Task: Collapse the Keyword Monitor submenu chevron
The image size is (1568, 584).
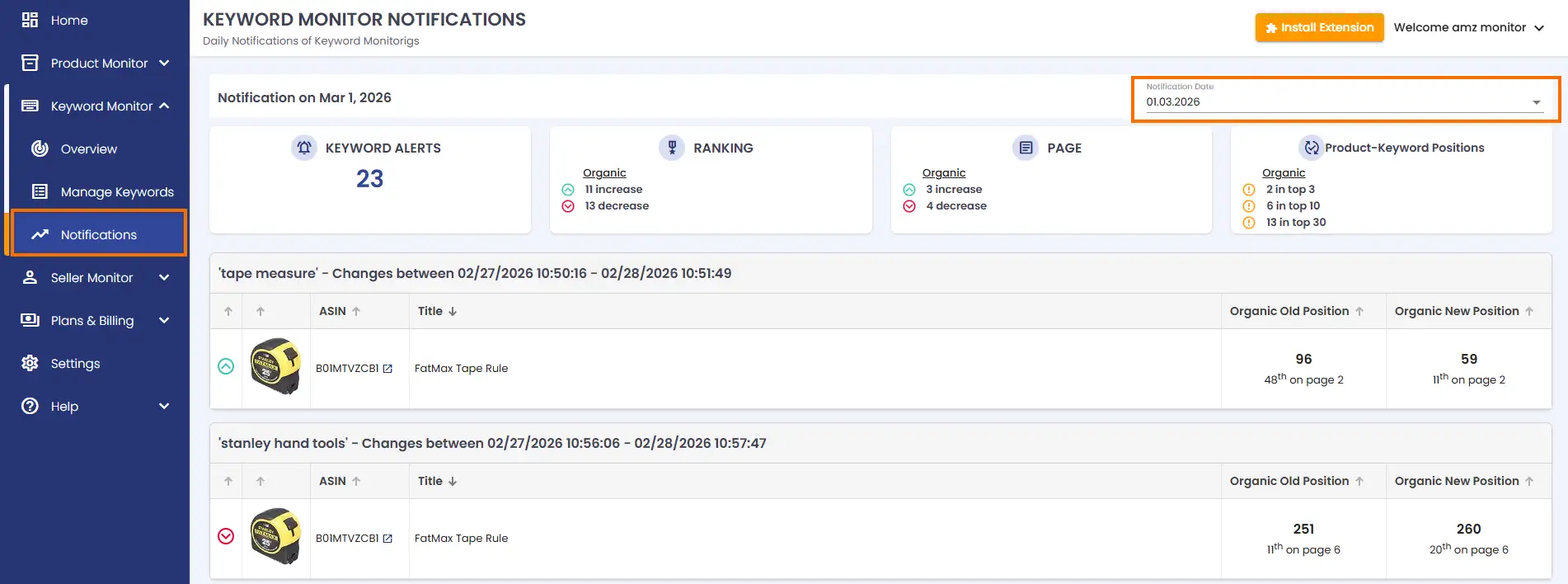Action: 164,106
